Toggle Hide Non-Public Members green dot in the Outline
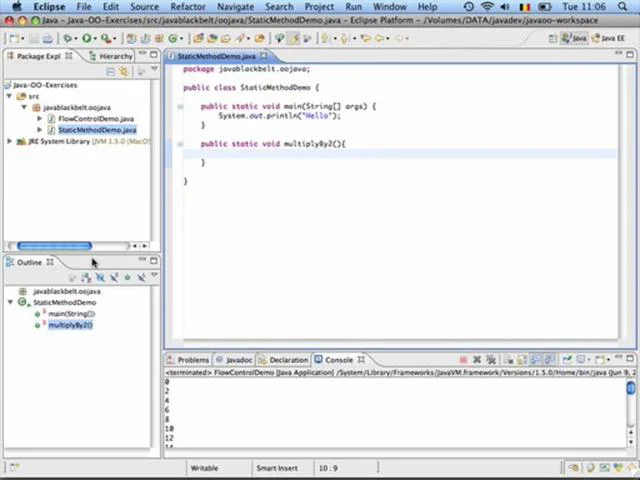The image size is (640, 480). pos(128,278)
